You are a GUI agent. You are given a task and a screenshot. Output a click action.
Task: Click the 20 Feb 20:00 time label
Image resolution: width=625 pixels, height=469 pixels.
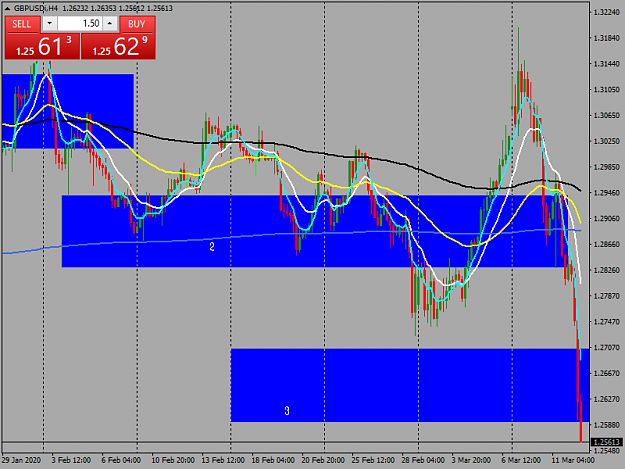coord(323,460)
